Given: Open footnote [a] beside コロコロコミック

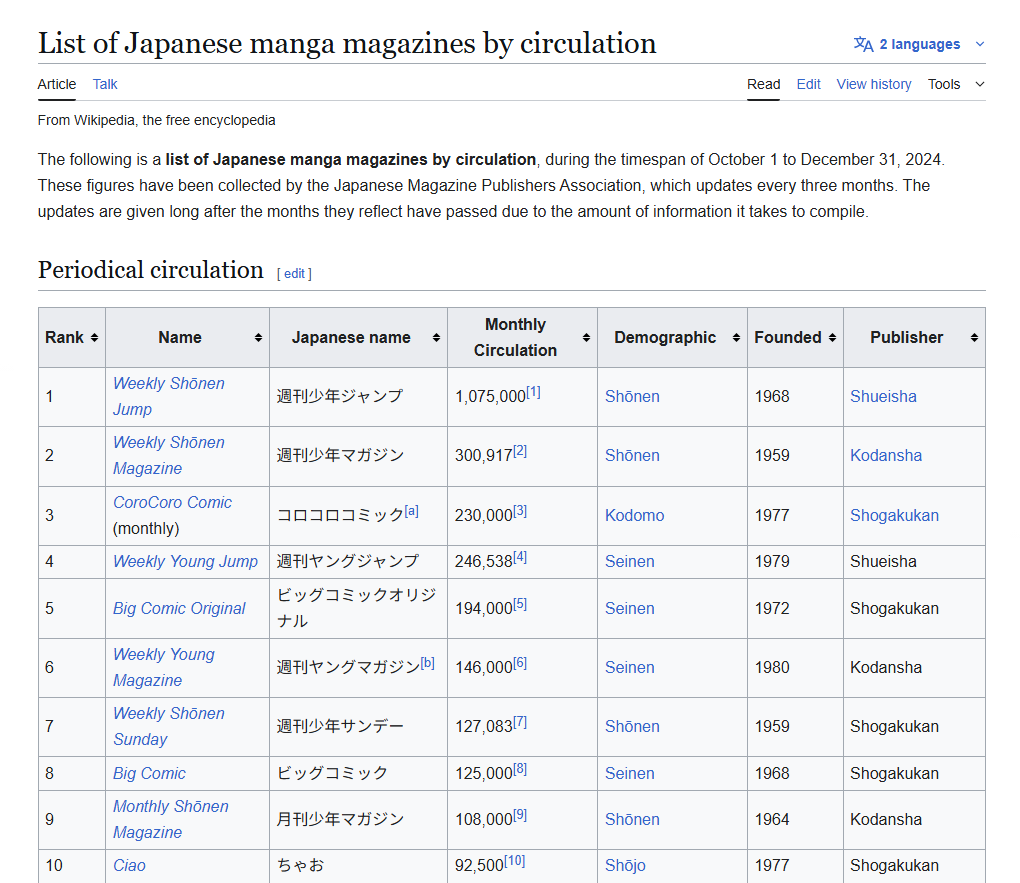Looking at the screenshot, I should (x=411, y=511).
